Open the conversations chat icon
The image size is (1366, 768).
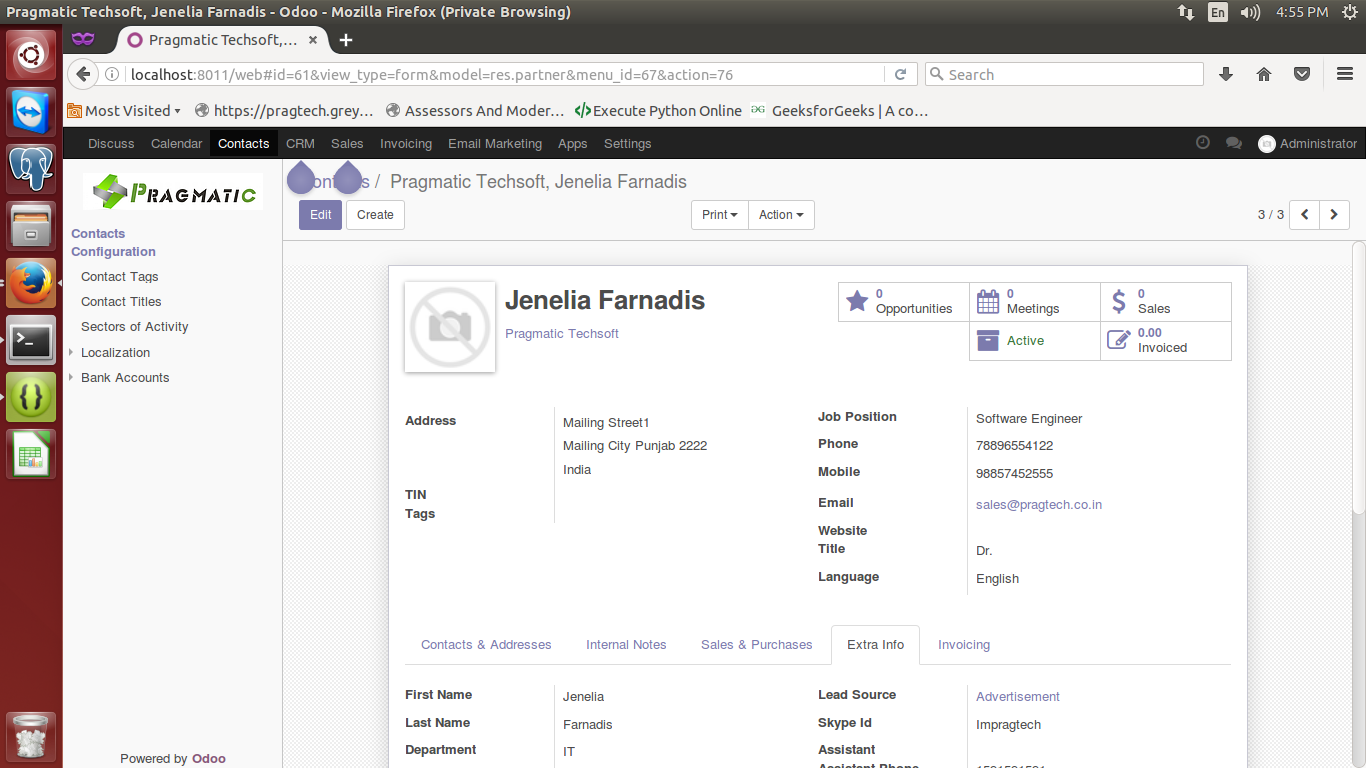tap(1234, 143)
